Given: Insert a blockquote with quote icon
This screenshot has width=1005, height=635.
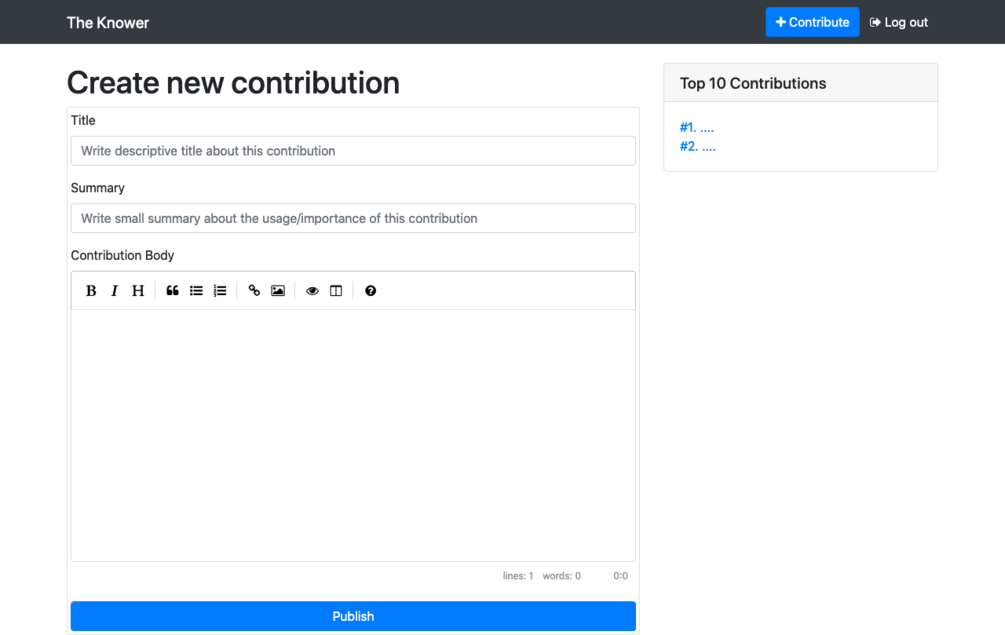Looking at the screenshot, I should pyautogui.click(x=172, y=291).
